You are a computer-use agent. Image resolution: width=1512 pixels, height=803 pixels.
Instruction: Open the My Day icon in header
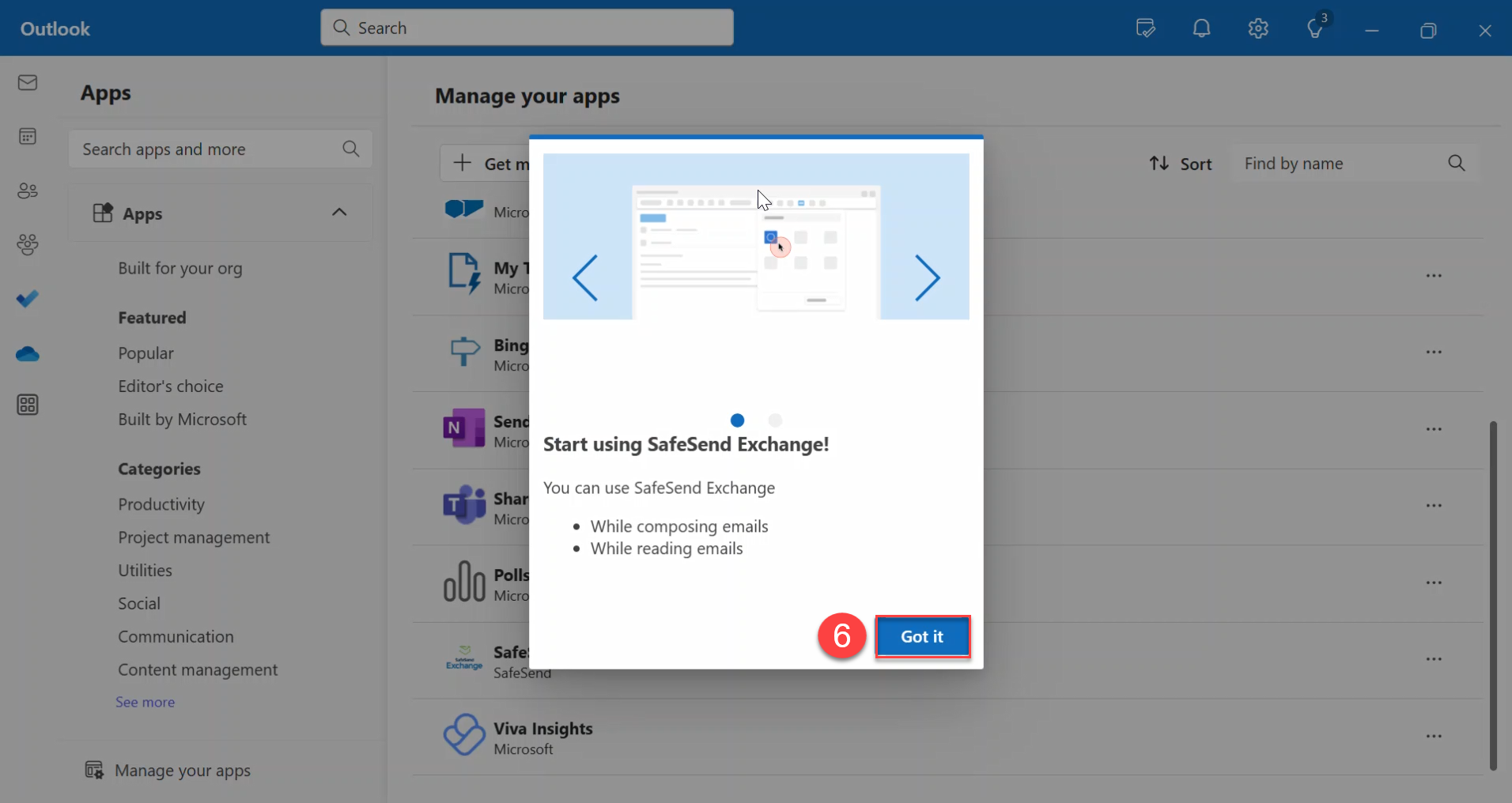coord(1145,29)
